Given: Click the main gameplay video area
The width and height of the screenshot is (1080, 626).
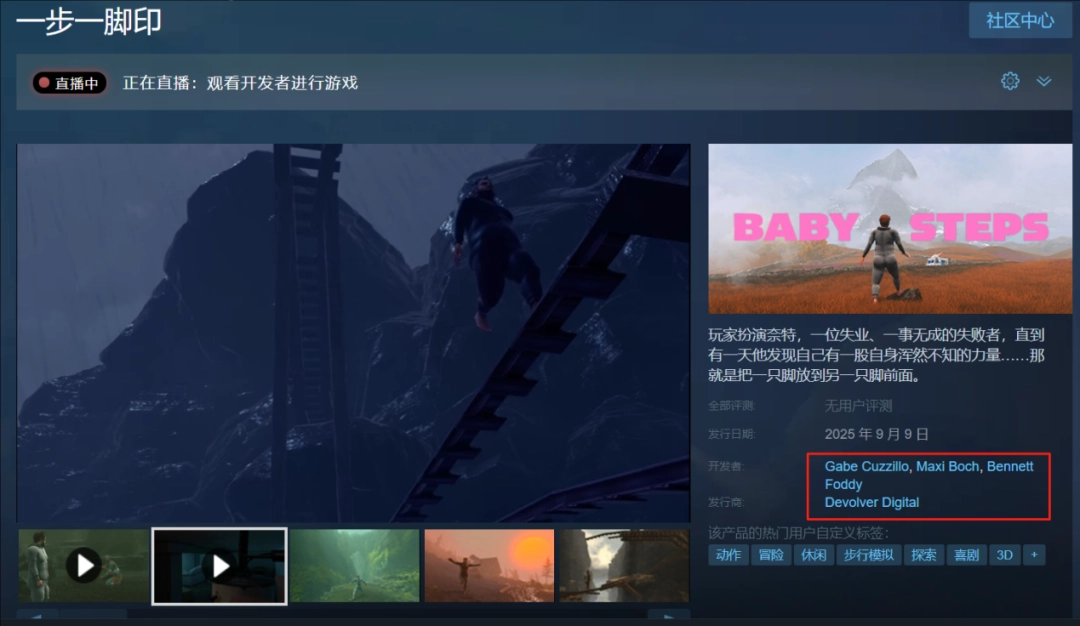Looking at the screenshot, I should 353,333.
